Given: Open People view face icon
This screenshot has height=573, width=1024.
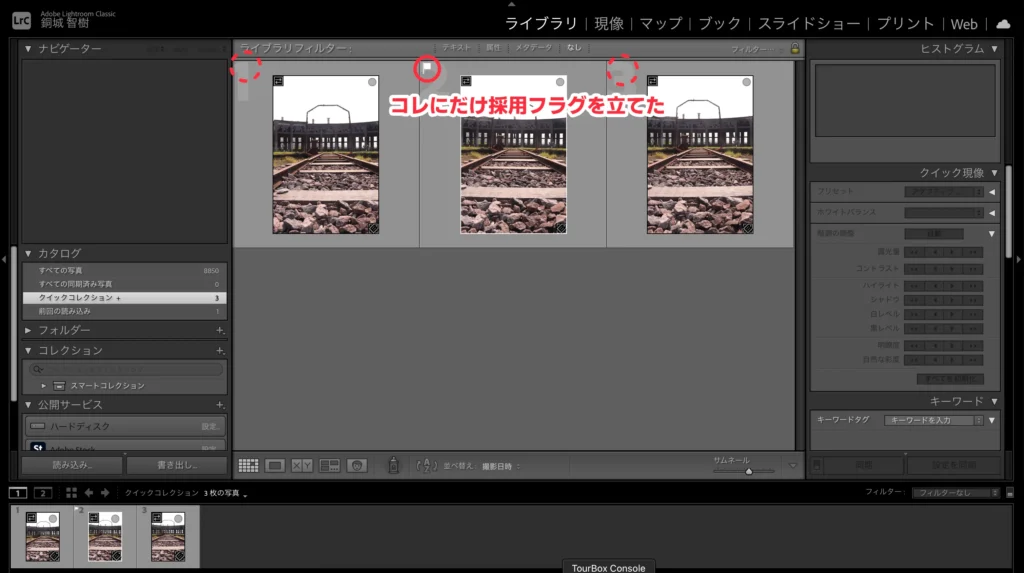Looking at the screenshot, I should click(357, 466).
